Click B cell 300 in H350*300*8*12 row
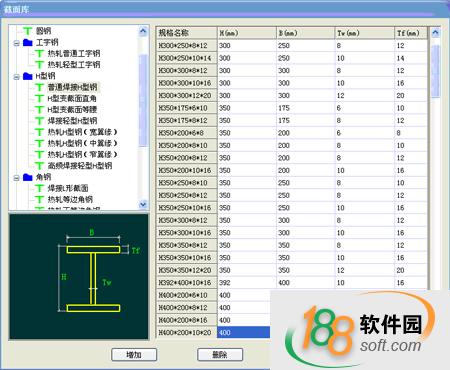 click(x=306, y=220)
